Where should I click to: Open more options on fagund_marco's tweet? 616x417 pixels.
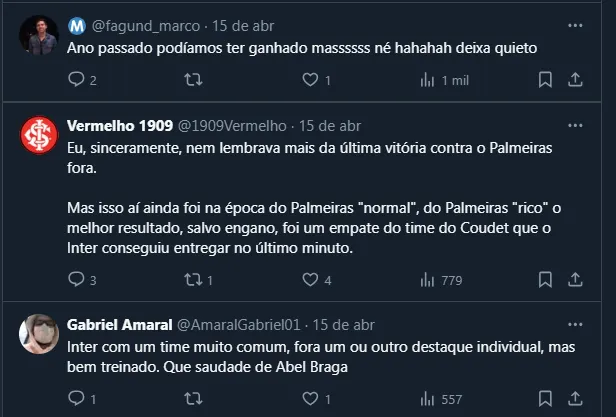(x=575, y=25)
